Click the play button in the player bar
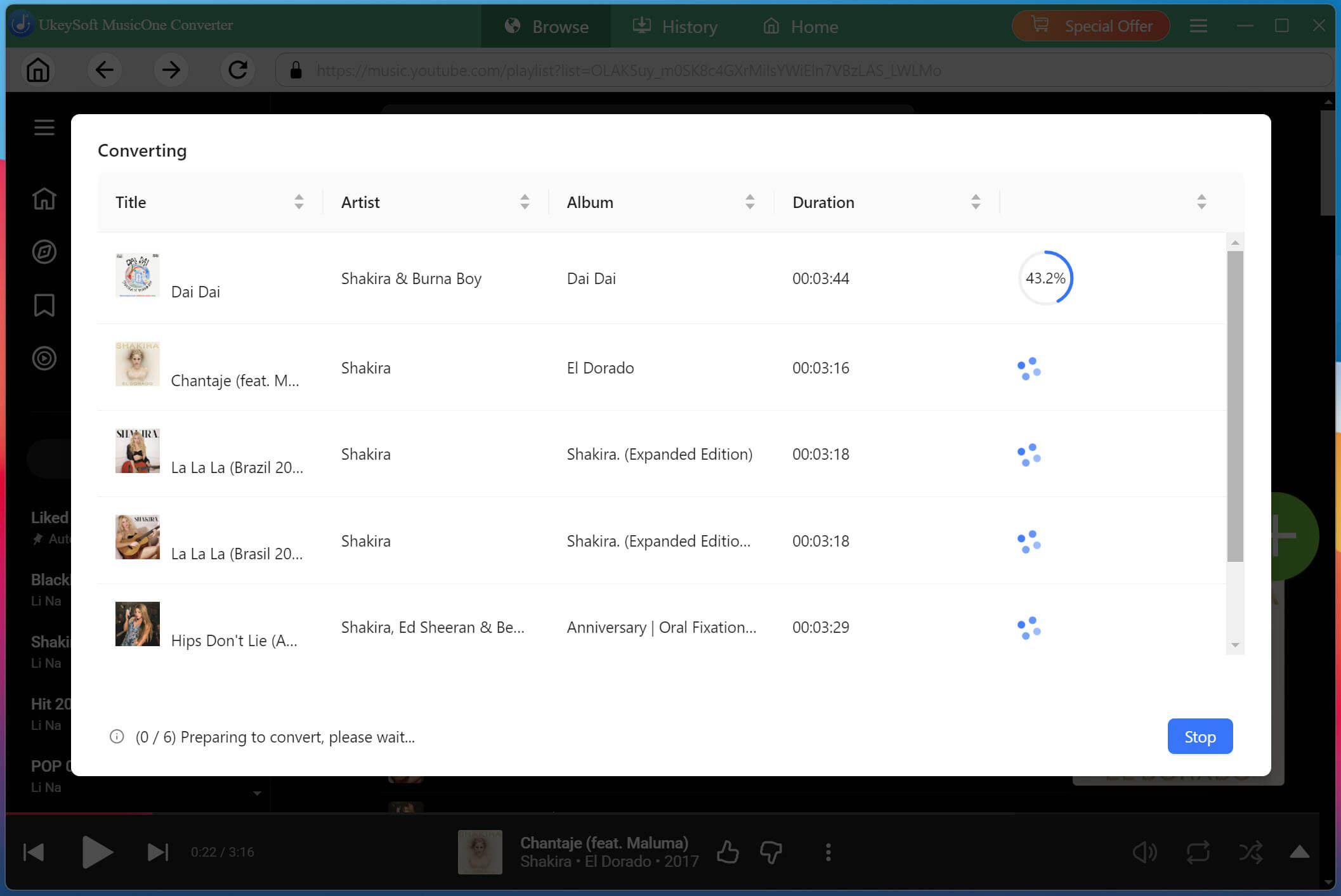The image size is (1341, 896). point(97,852)
